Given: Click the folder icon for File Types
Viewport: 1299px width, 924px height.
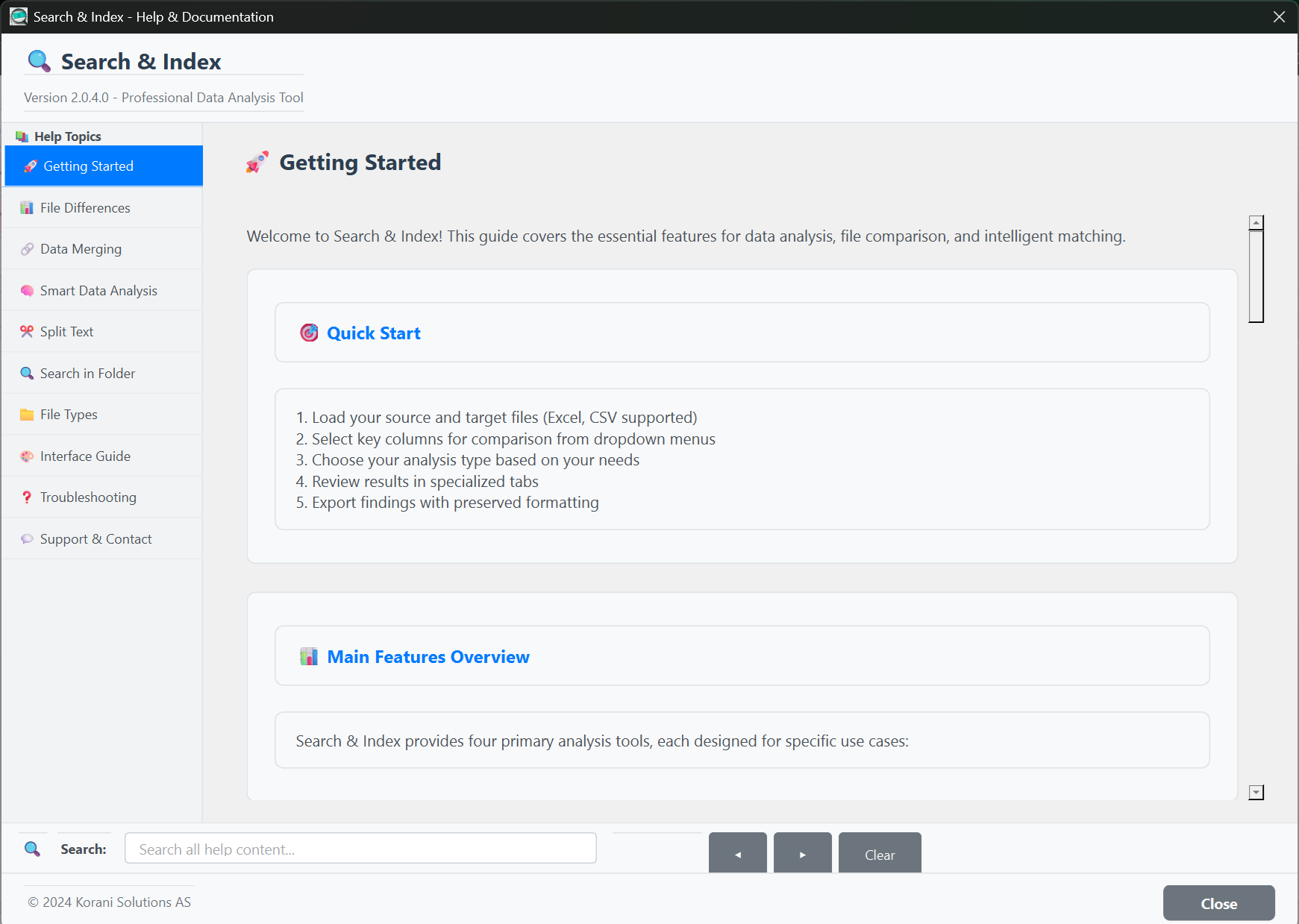Looking at the screenshot, I should [x=27, y=415].
